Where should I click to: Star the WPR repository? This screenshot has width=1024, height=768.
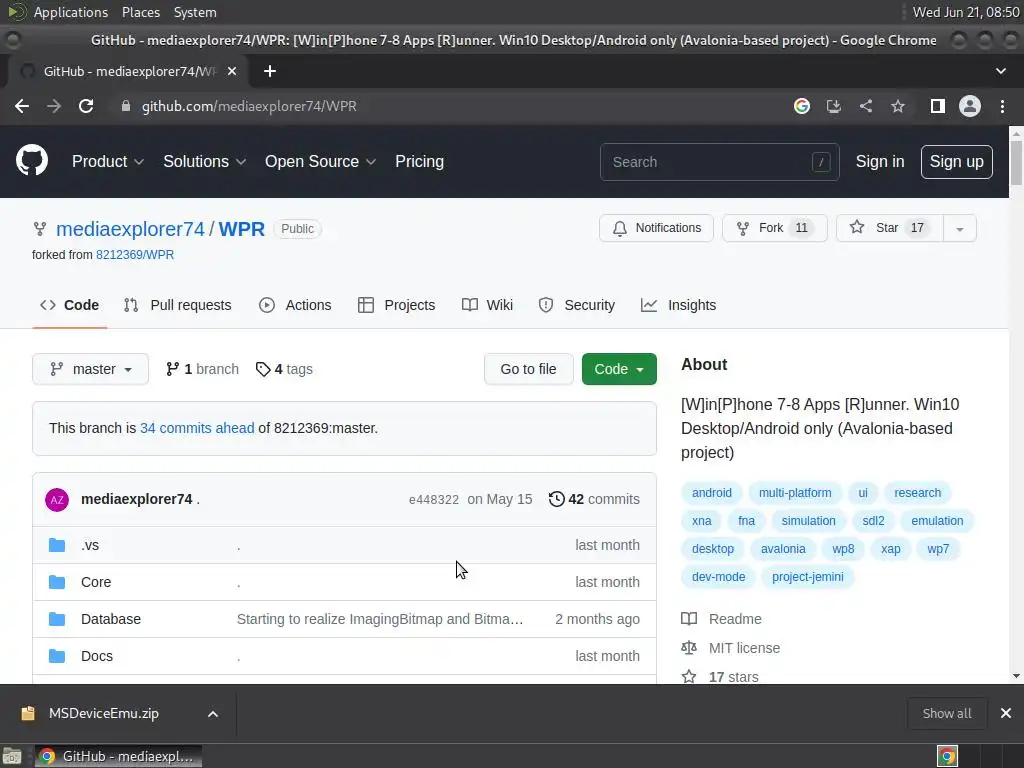889,228
